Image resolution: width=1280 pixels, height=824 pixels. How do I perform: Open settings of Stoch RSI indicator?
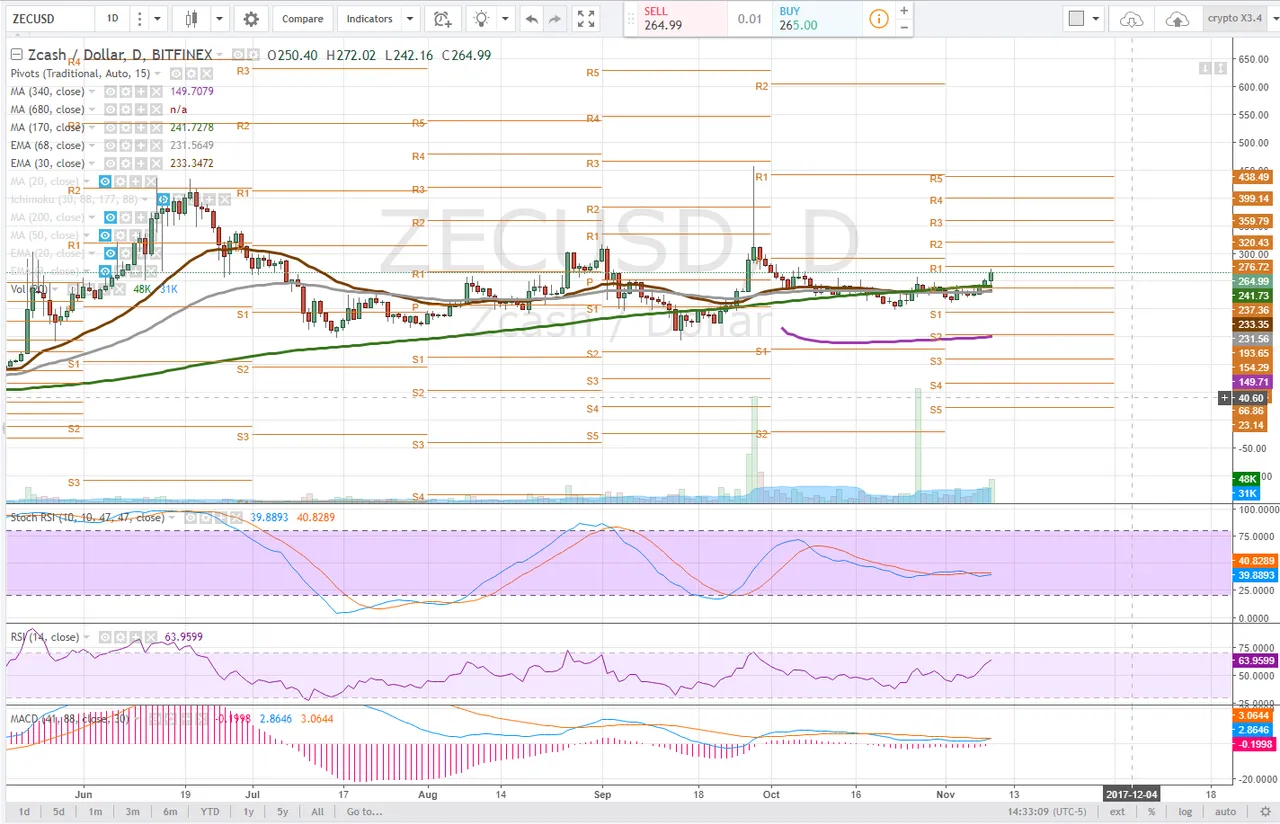pos(206,518)
